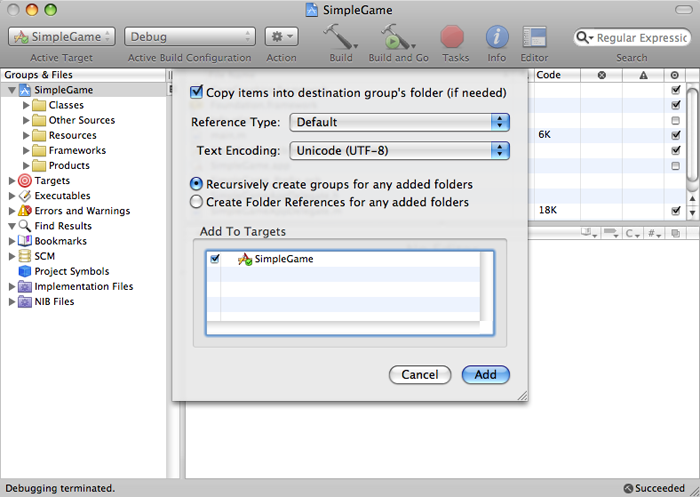Select the SCM database icon
700x497 pixels.
pos(25,256)
